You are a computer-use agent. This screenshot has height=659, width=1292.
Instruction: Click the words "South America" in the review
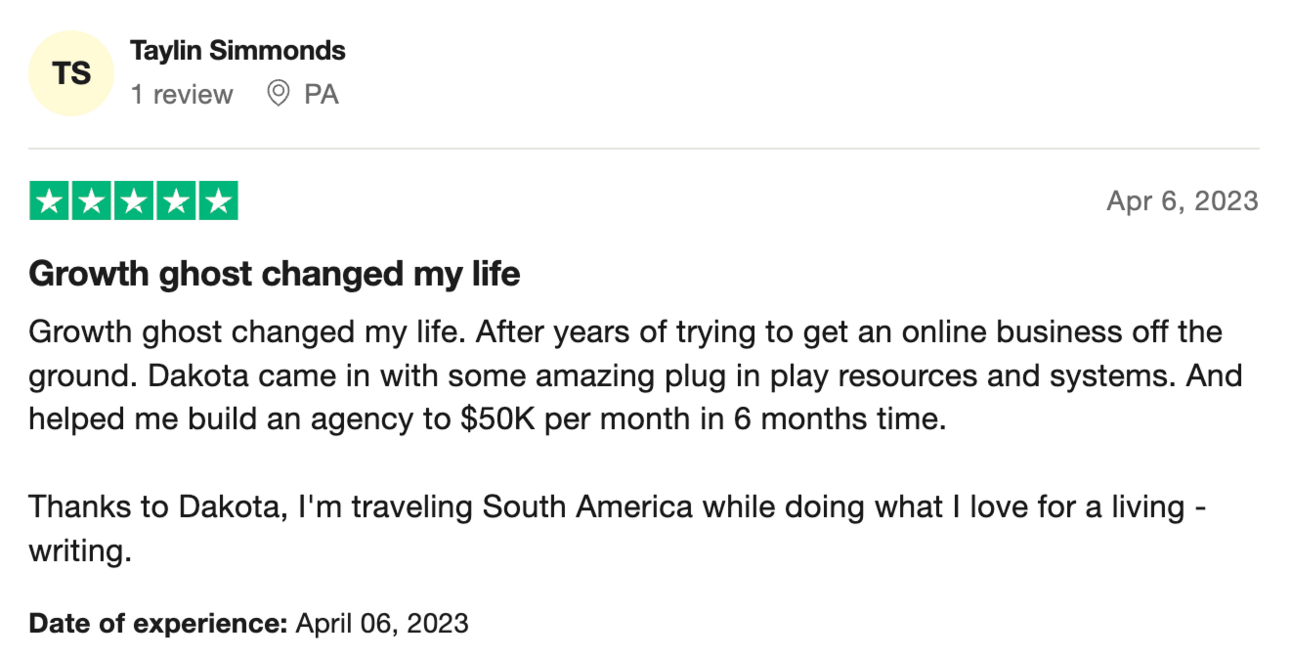point(588,507)
